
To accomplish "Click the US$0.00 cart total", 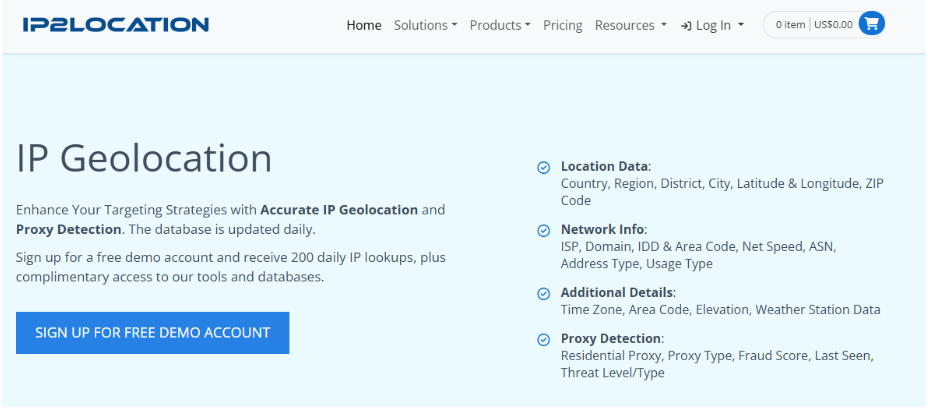I will pyautogui.click(x=833, y=25).
